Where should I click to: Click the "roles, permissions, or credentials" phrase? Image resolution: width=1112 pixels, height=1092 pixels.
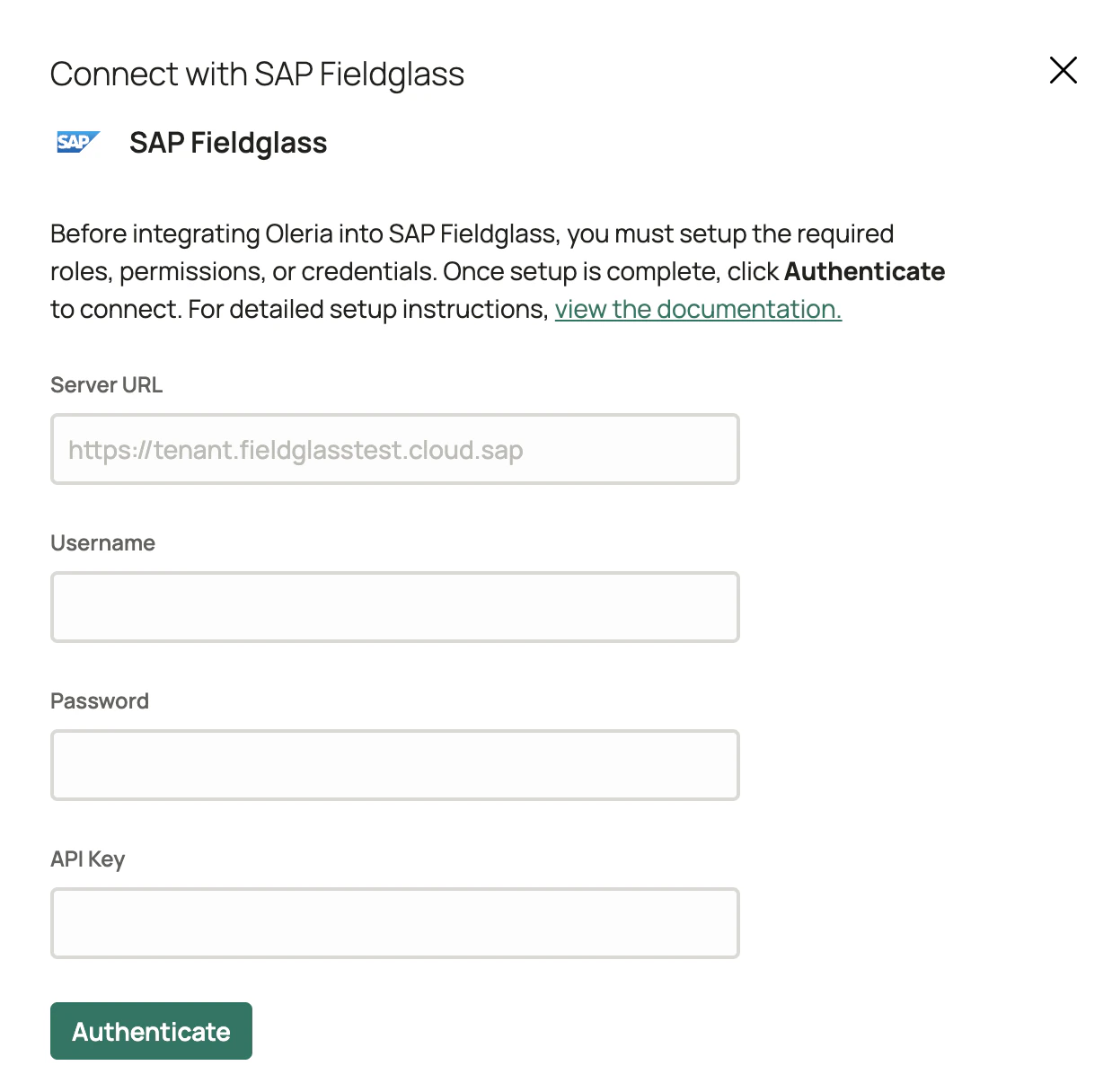[x=243, y=271]
